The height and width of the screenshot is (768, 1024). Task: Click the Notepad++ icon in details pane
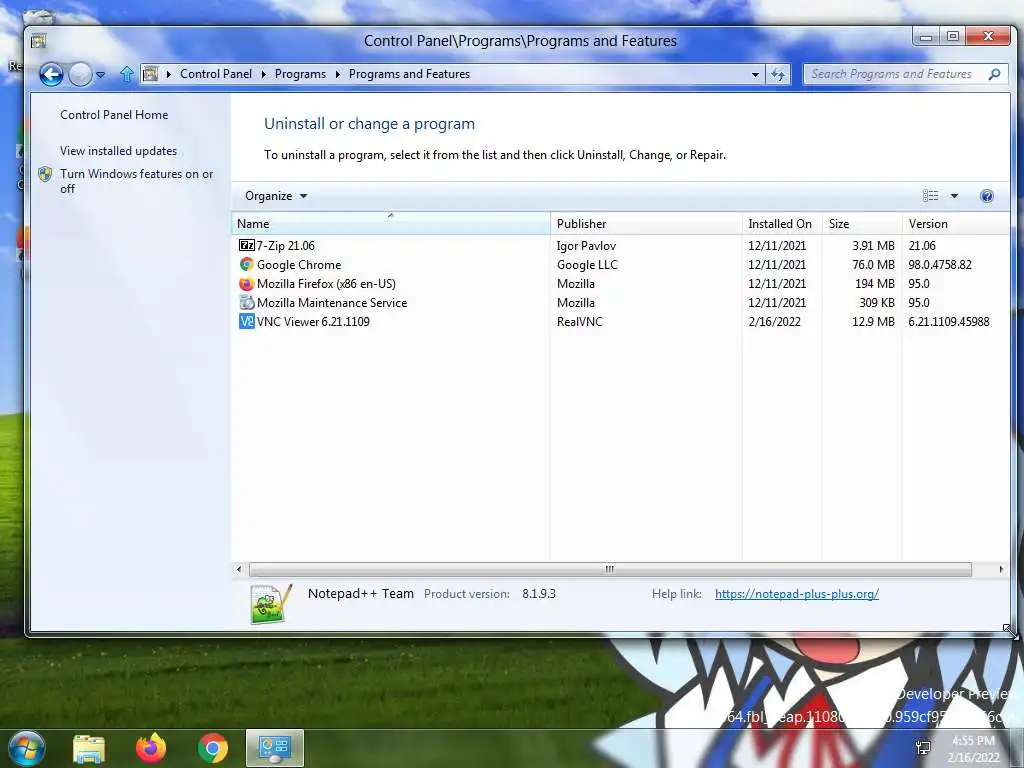click(x=270, y=603)
